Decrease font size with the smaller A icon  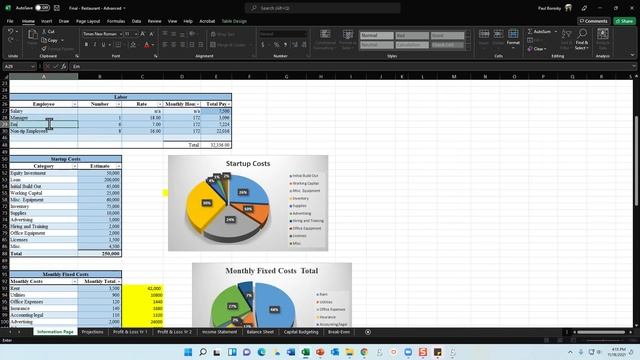(151, 34)
